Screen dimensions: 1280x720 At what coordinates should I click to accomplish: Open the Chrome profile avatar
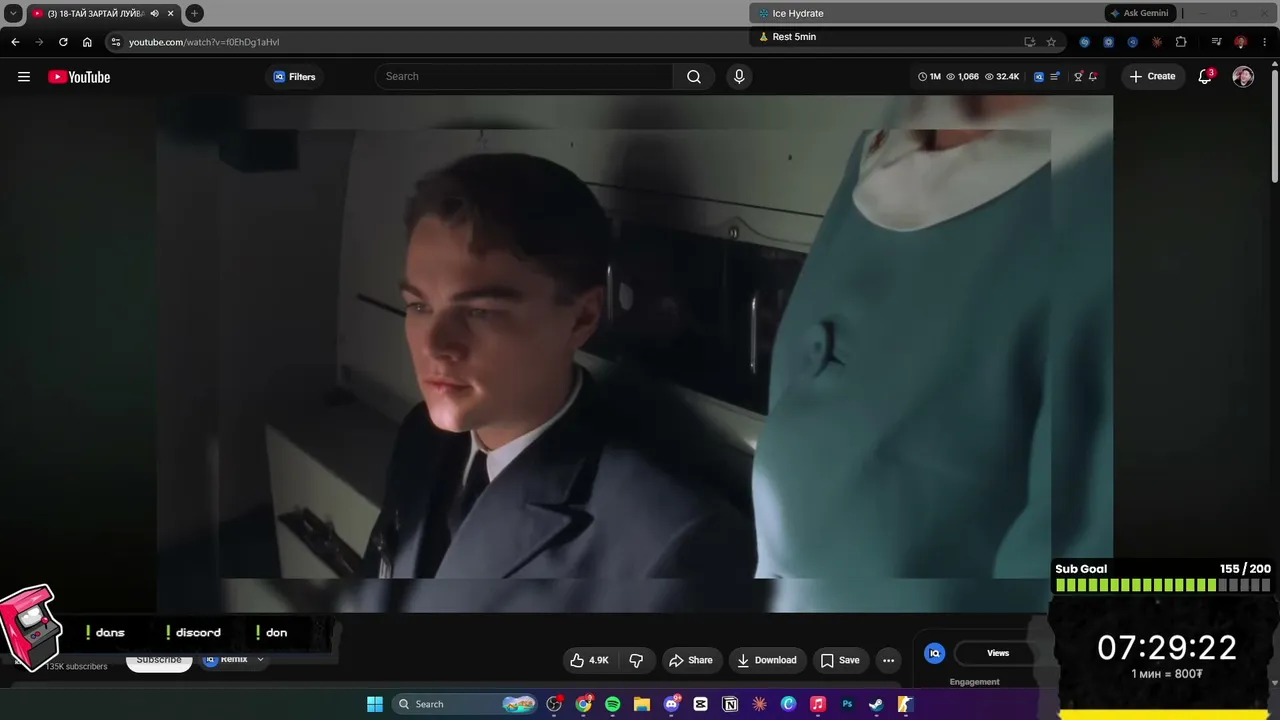(1240, 42)
